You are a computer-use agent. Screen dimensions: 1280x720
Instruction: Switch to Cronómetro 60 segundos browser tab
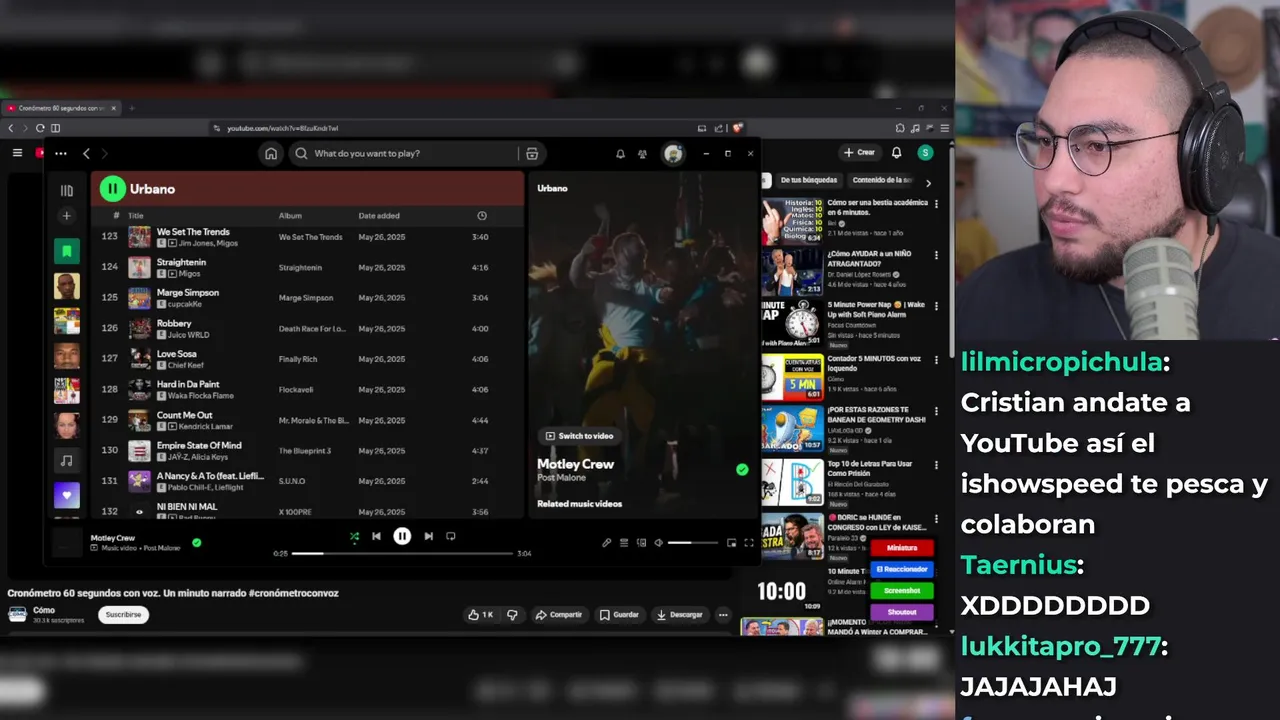(x=62, y=108)
